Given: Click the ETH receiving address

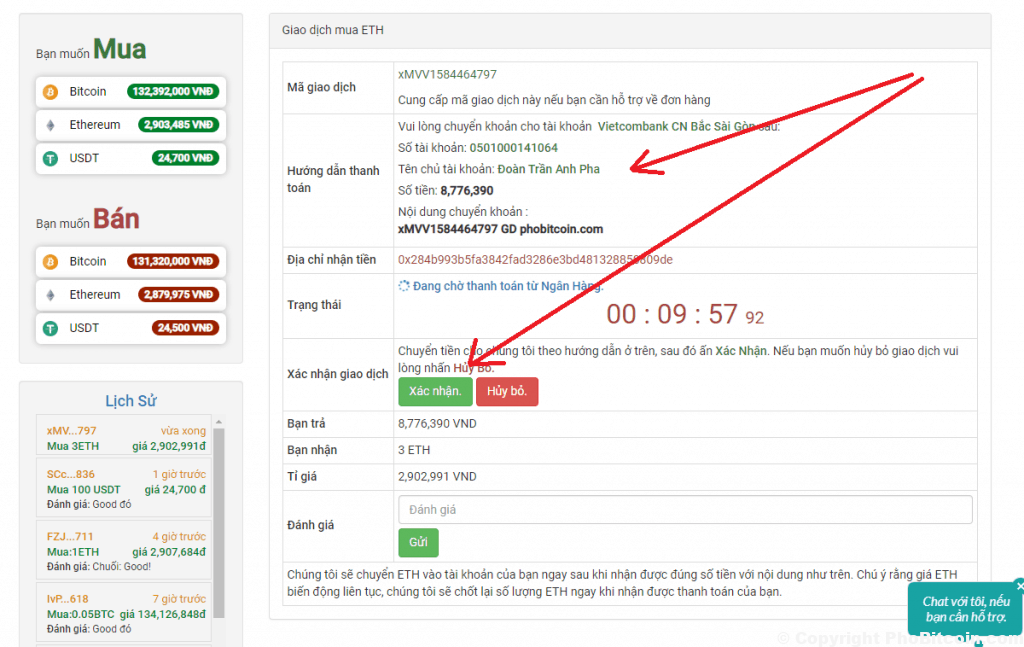Looking at the screenshot, I should [535, 260].
